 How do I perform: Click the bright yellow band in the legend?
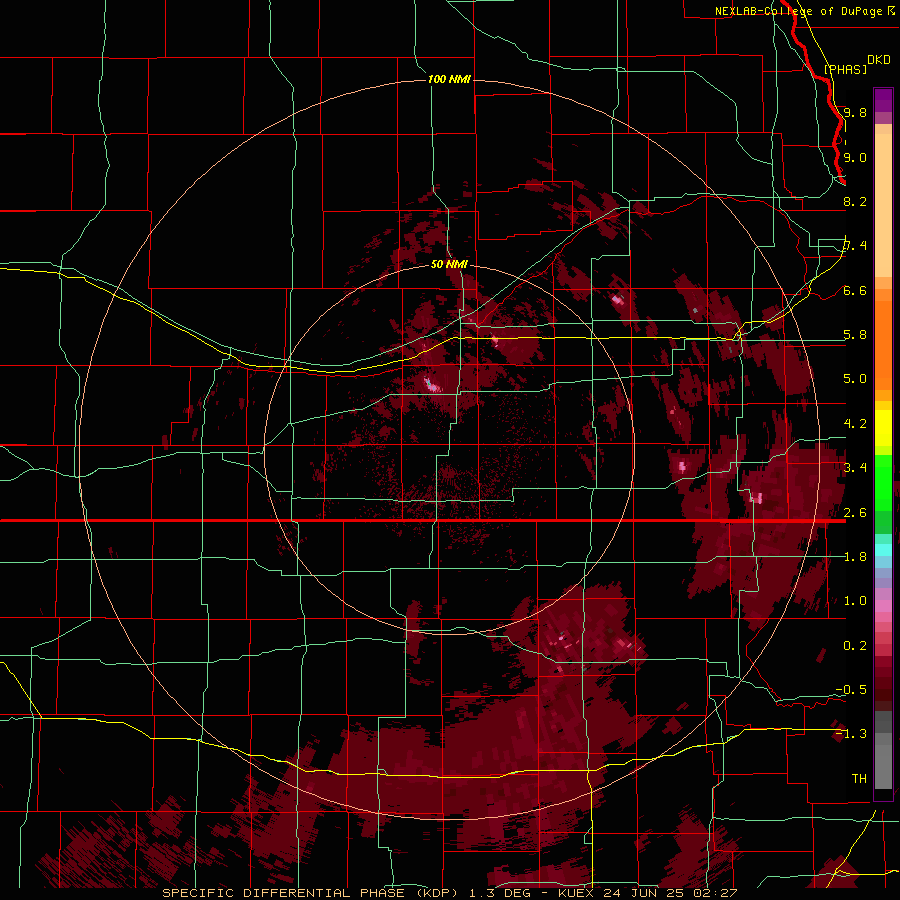click(x=883, y=428)
